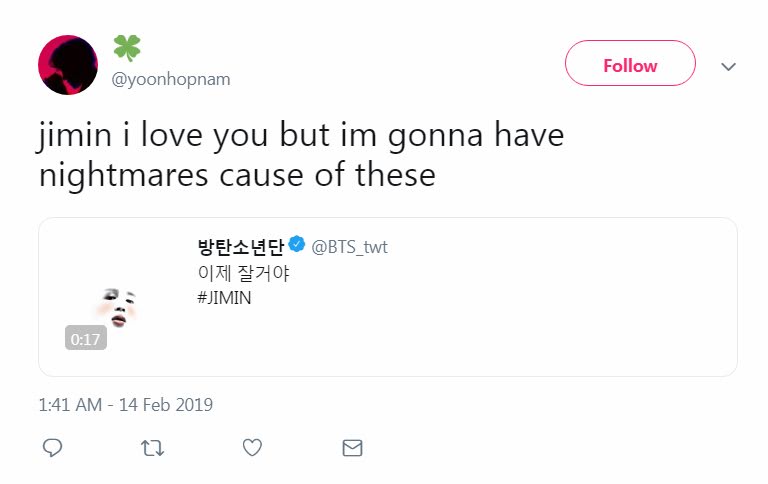
Task: Open the quoted BTS_twt tweet card
Action: point(500,330)
